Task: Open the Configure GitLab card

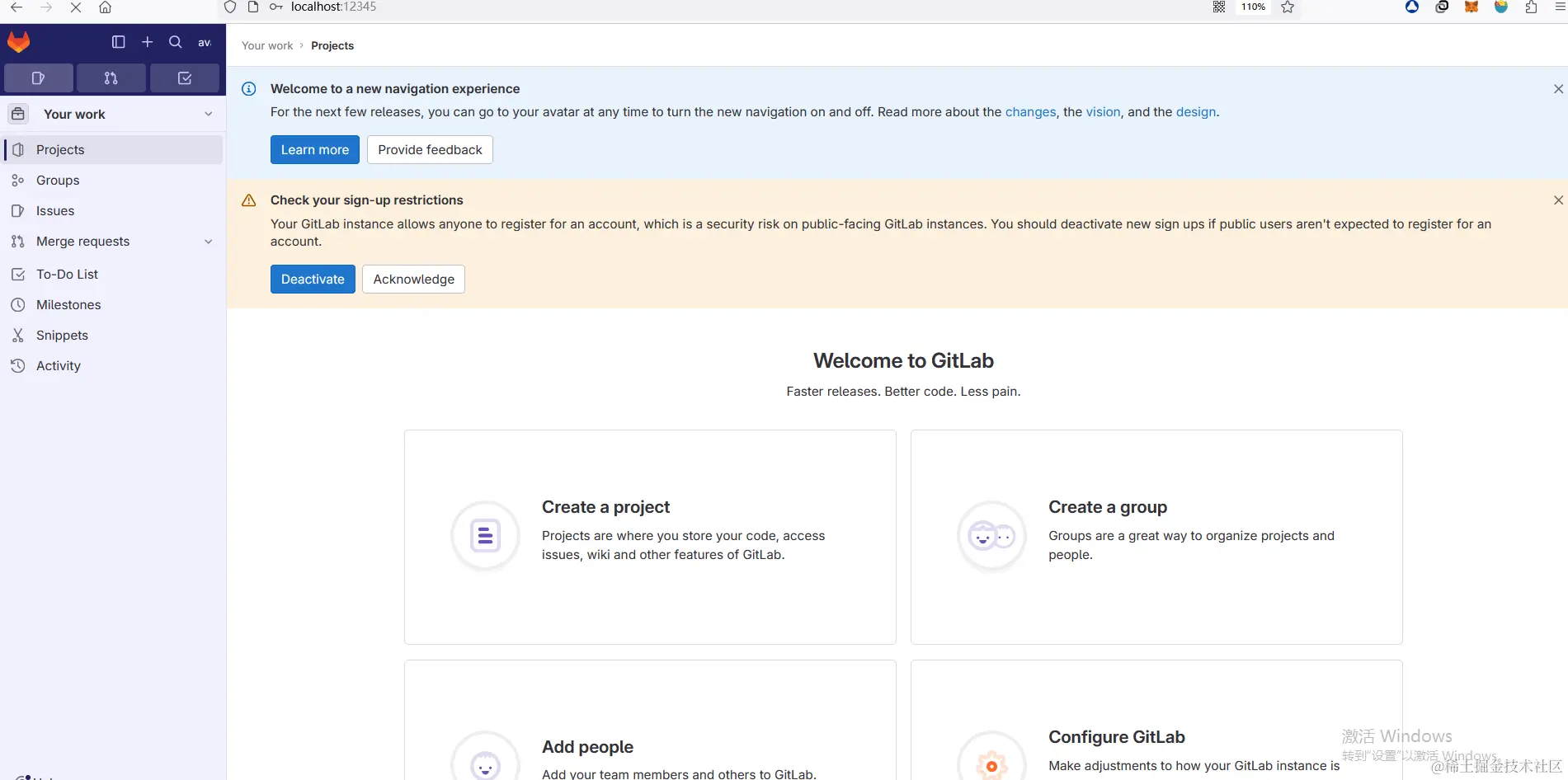Action: [x=1156, y=721]
